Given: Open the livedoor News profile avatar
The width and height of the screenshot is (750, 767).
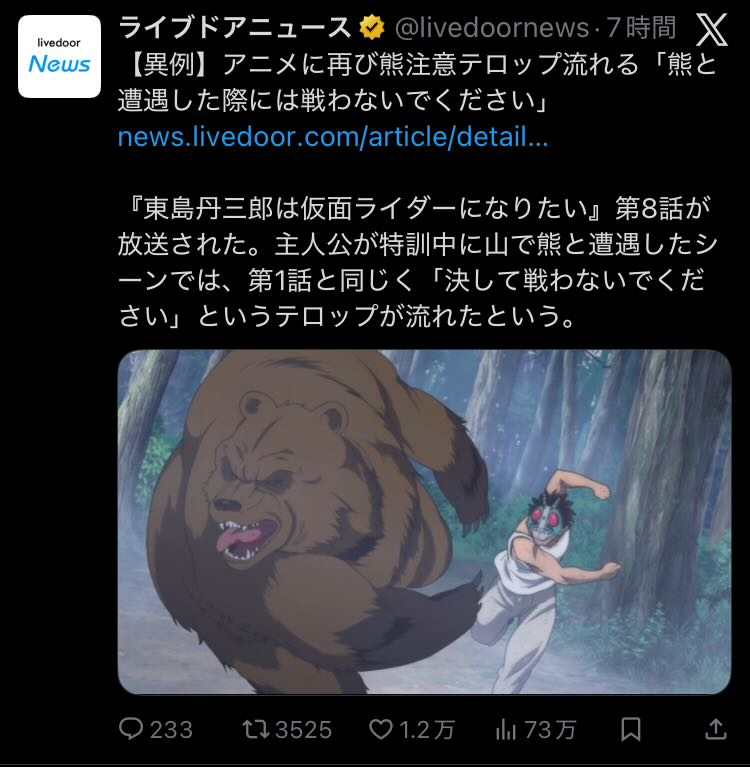Looking at the screenshot, I should click(59, 56).
